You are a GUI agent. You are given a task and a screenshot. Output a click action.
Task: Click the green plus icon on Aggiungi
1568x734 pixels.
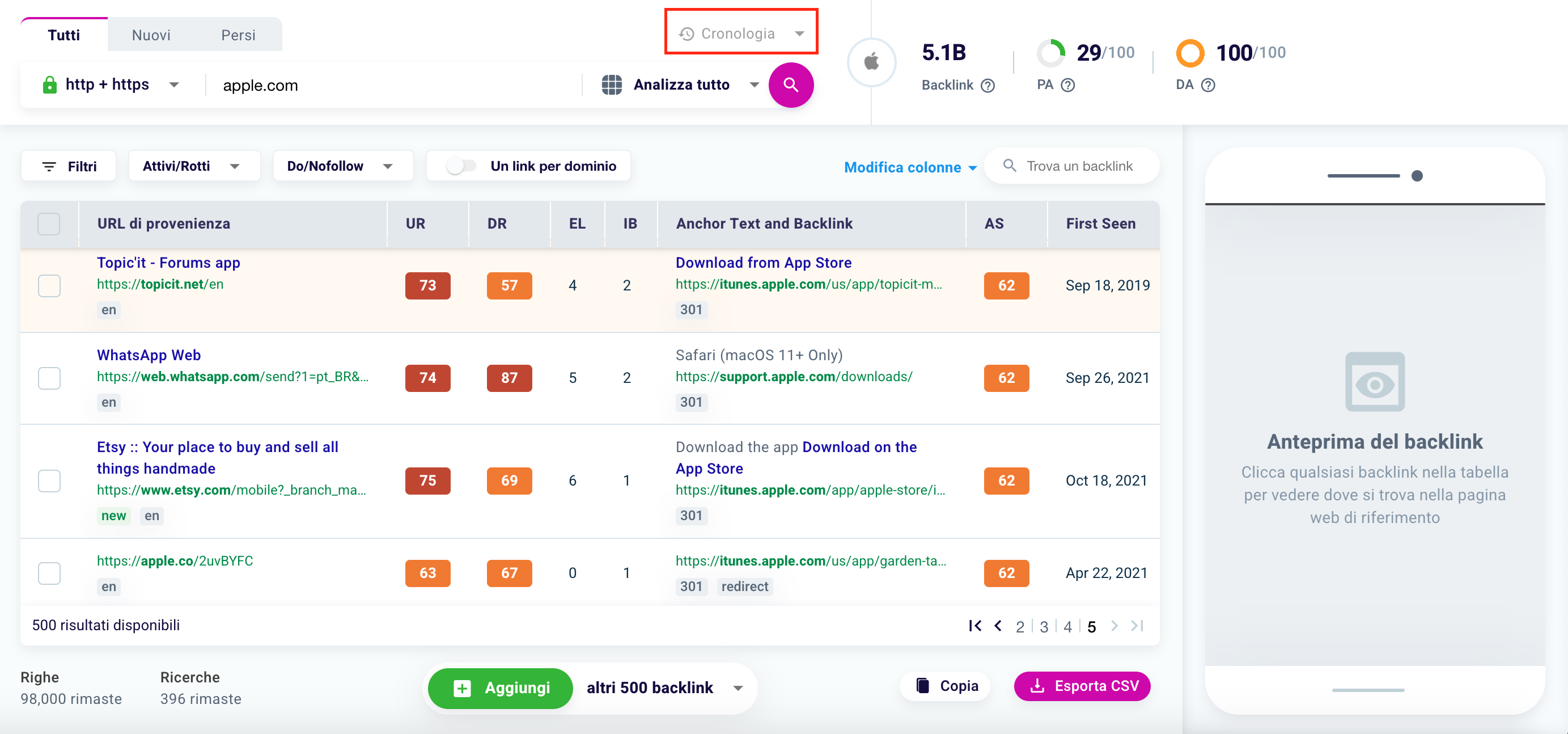(x=461, y=688)
